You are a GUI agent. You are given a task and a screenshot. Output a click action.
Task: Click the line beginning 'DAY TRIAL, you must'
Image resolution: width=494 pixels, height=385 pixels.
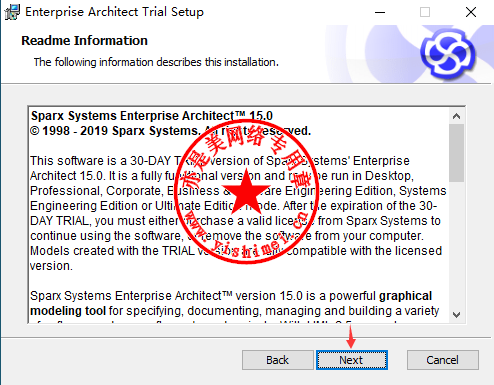(235, 221)
